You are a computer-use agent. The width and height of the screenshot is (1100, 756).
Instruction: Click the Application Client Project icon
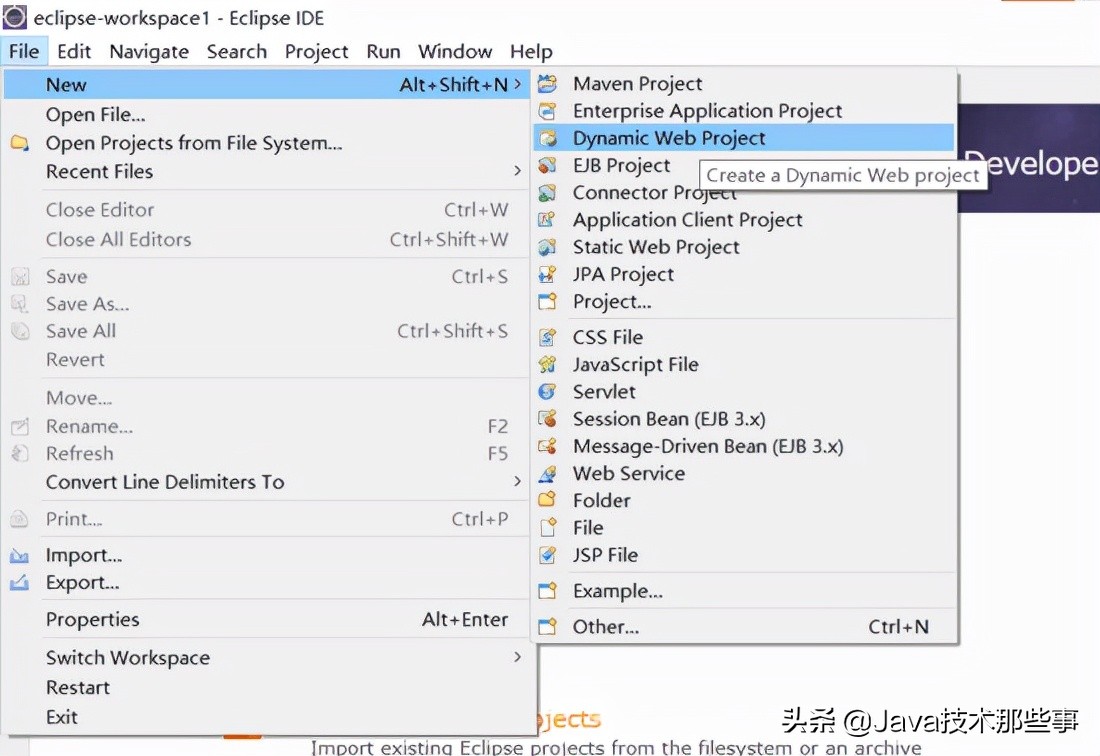(547, 220)
